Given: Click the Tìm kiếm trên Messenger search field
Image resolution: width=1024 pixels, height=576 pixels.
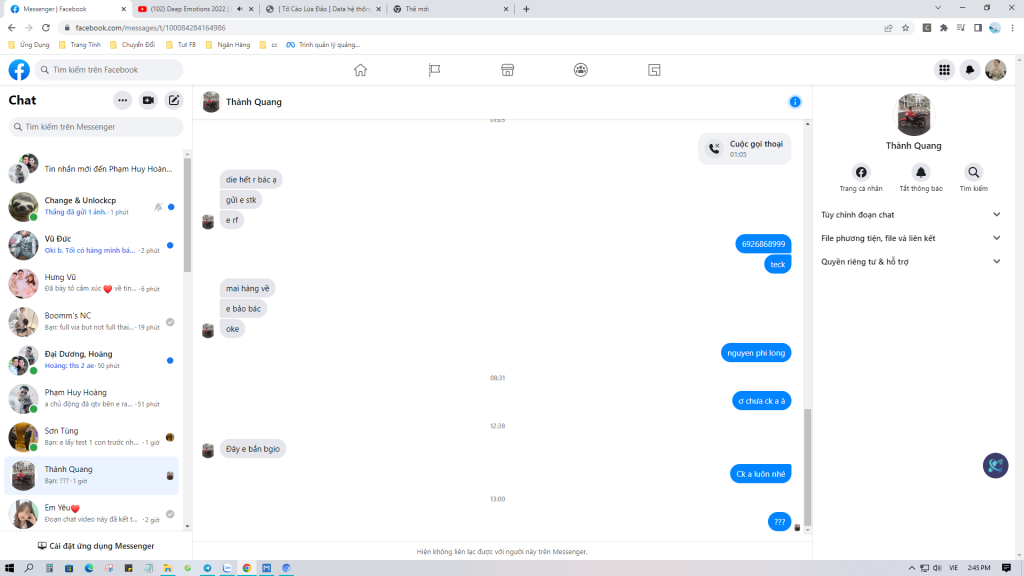Looking at the screenshot, I should point(96,127).
